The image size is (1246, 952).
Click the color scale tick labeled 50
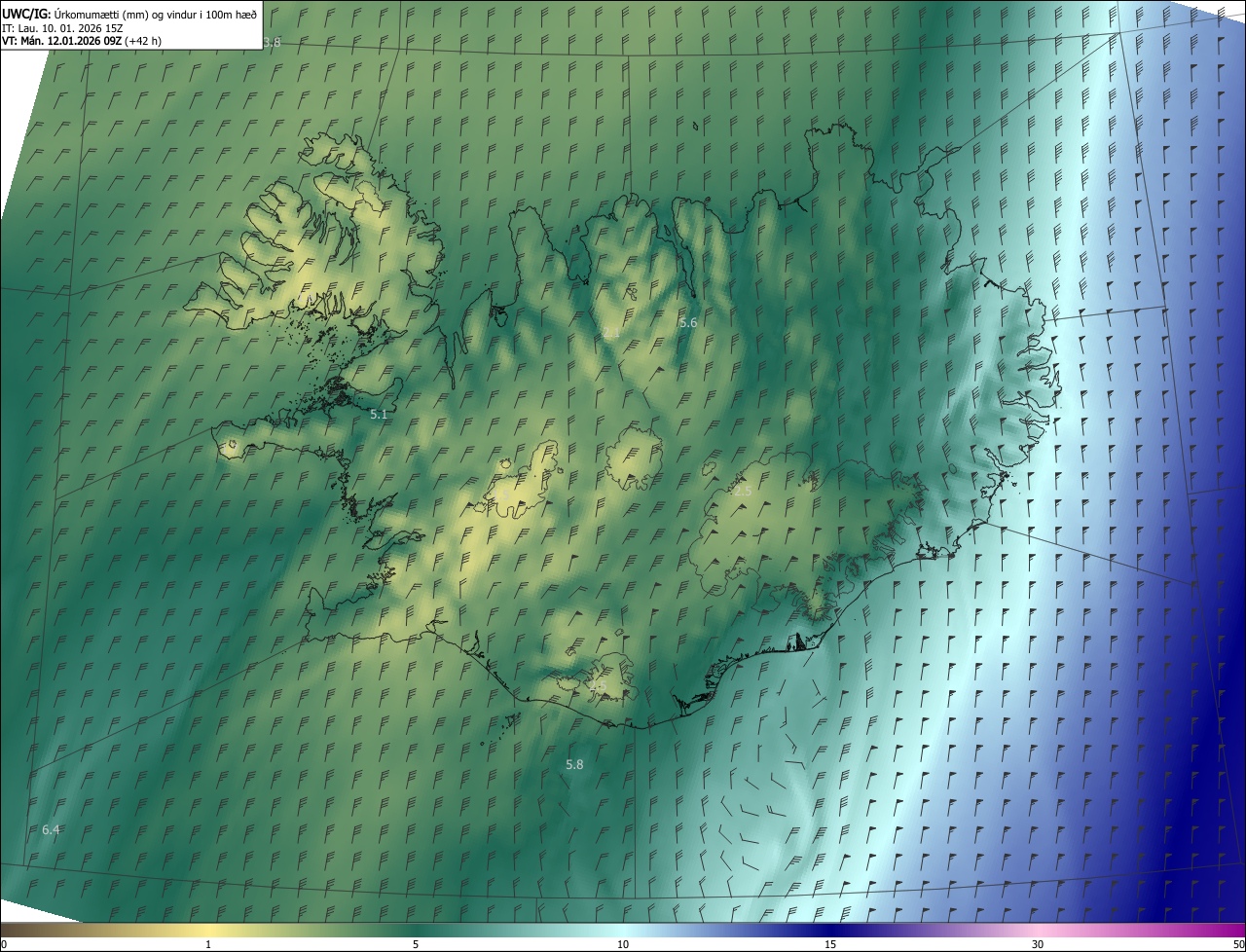tap(1237, 944)
